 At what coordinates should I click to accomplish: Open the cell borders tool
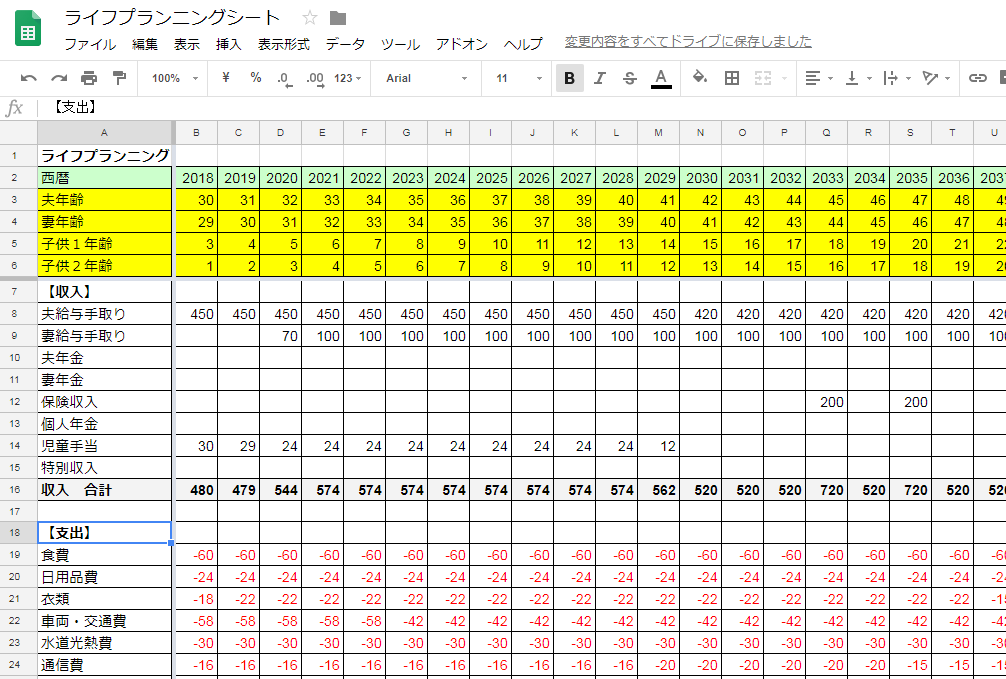(x=732, y=78)
